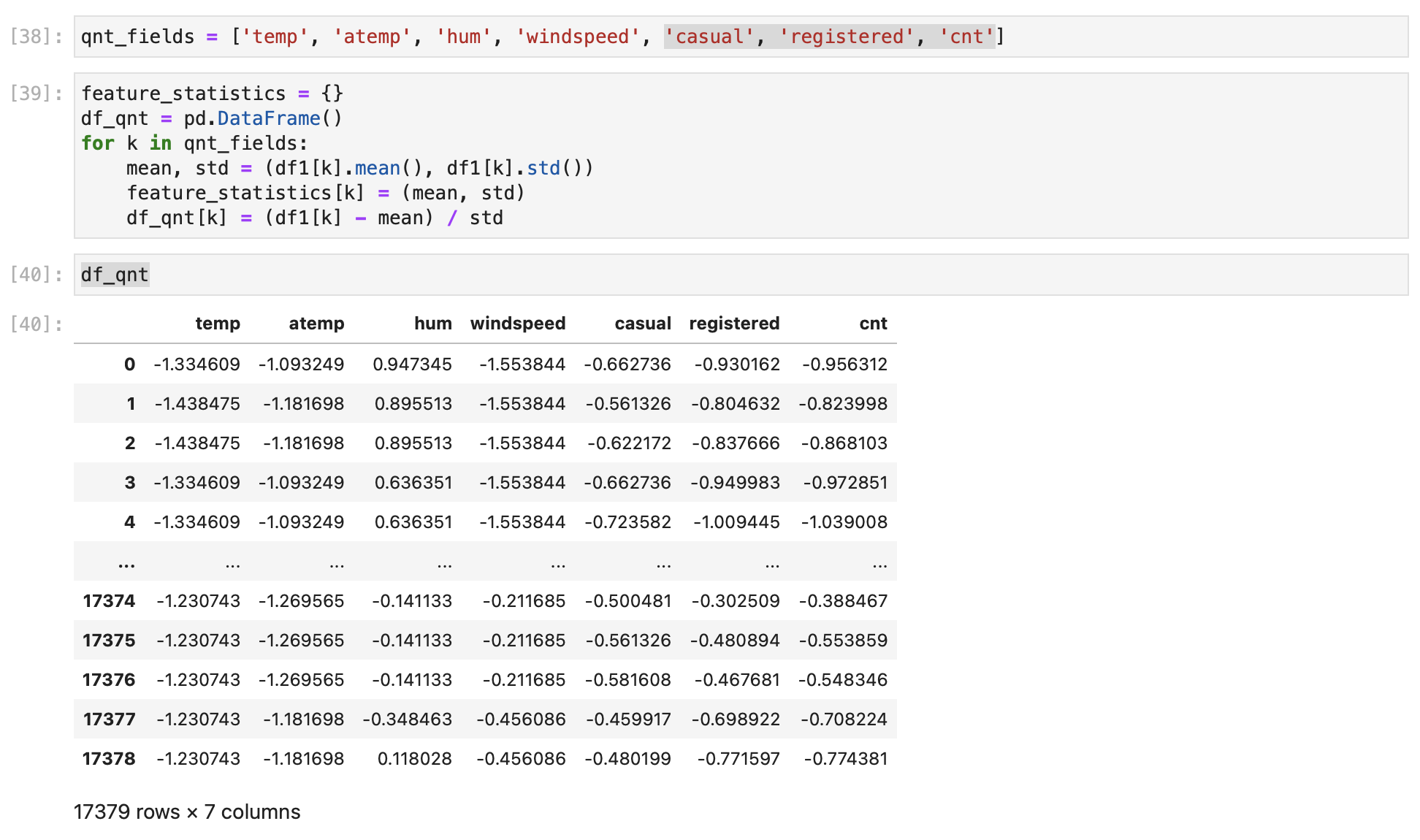The width and height of the screenshot is (1420, 840).
Task: Select row index 1
Action: pyautogui.click(x=131, y=404)
